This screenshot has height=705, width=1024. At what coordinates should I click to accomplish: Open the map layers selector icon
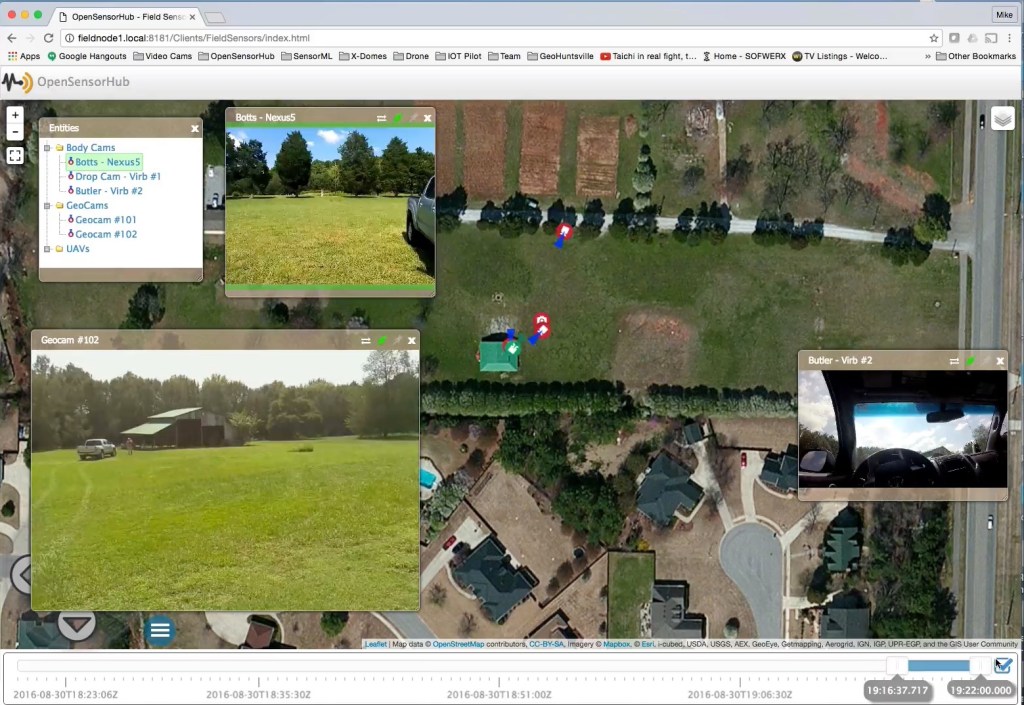pos(1003,117)
